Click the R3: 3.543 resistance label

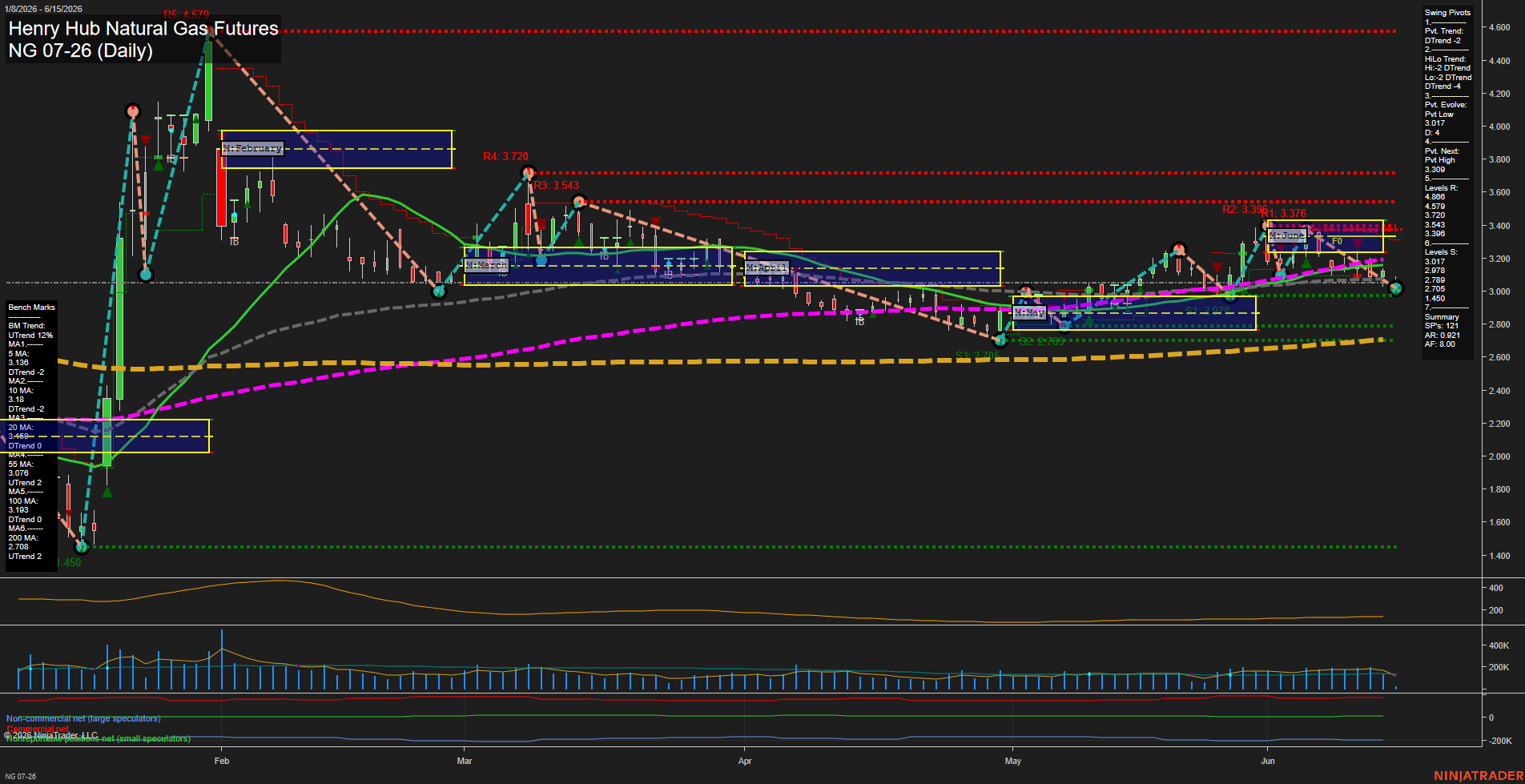pyautogui.click(x=556, y=185)
